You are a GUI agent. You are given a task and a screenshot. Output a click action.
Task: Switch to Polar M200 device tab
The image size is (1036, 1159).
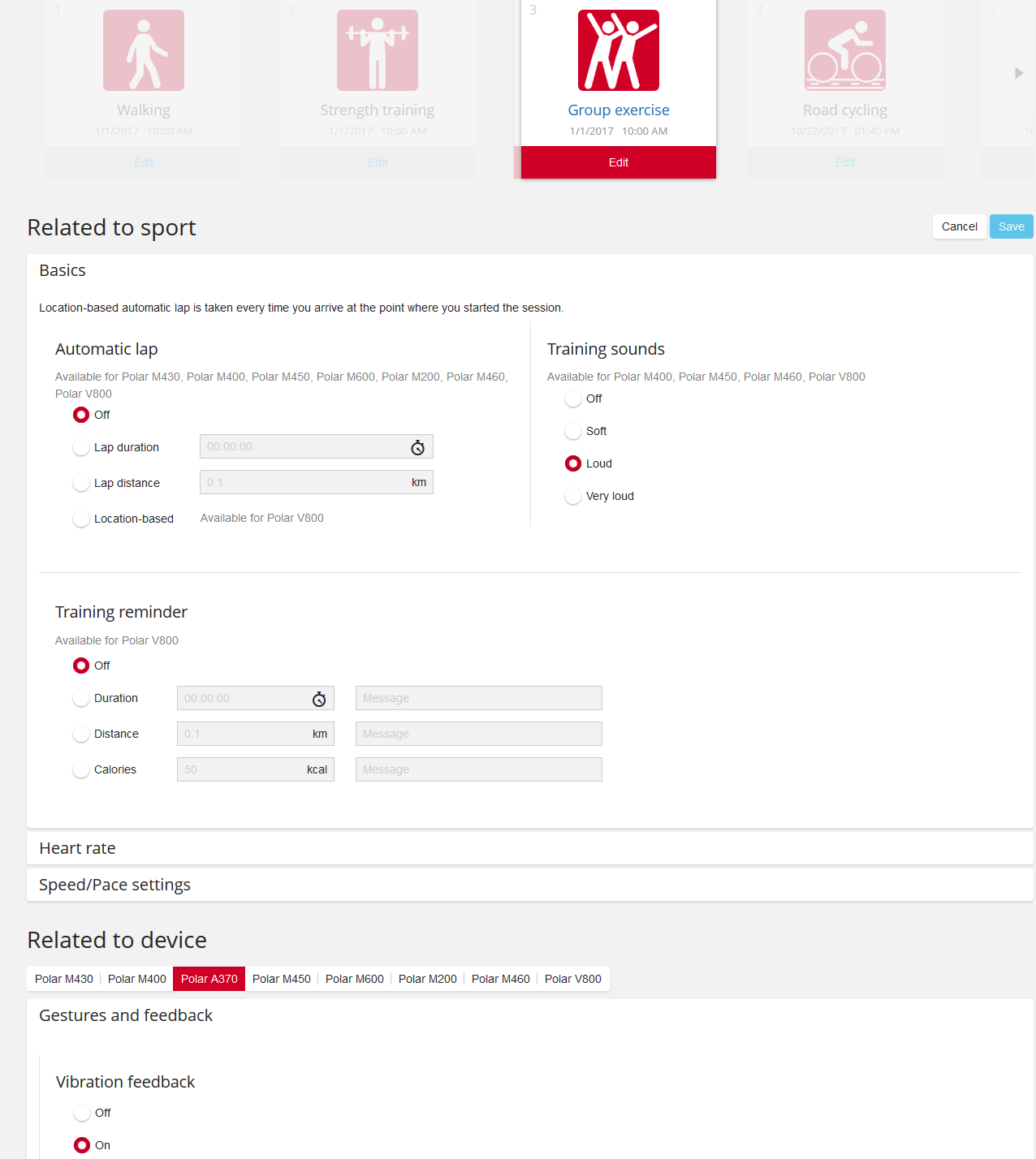[428, 979]
